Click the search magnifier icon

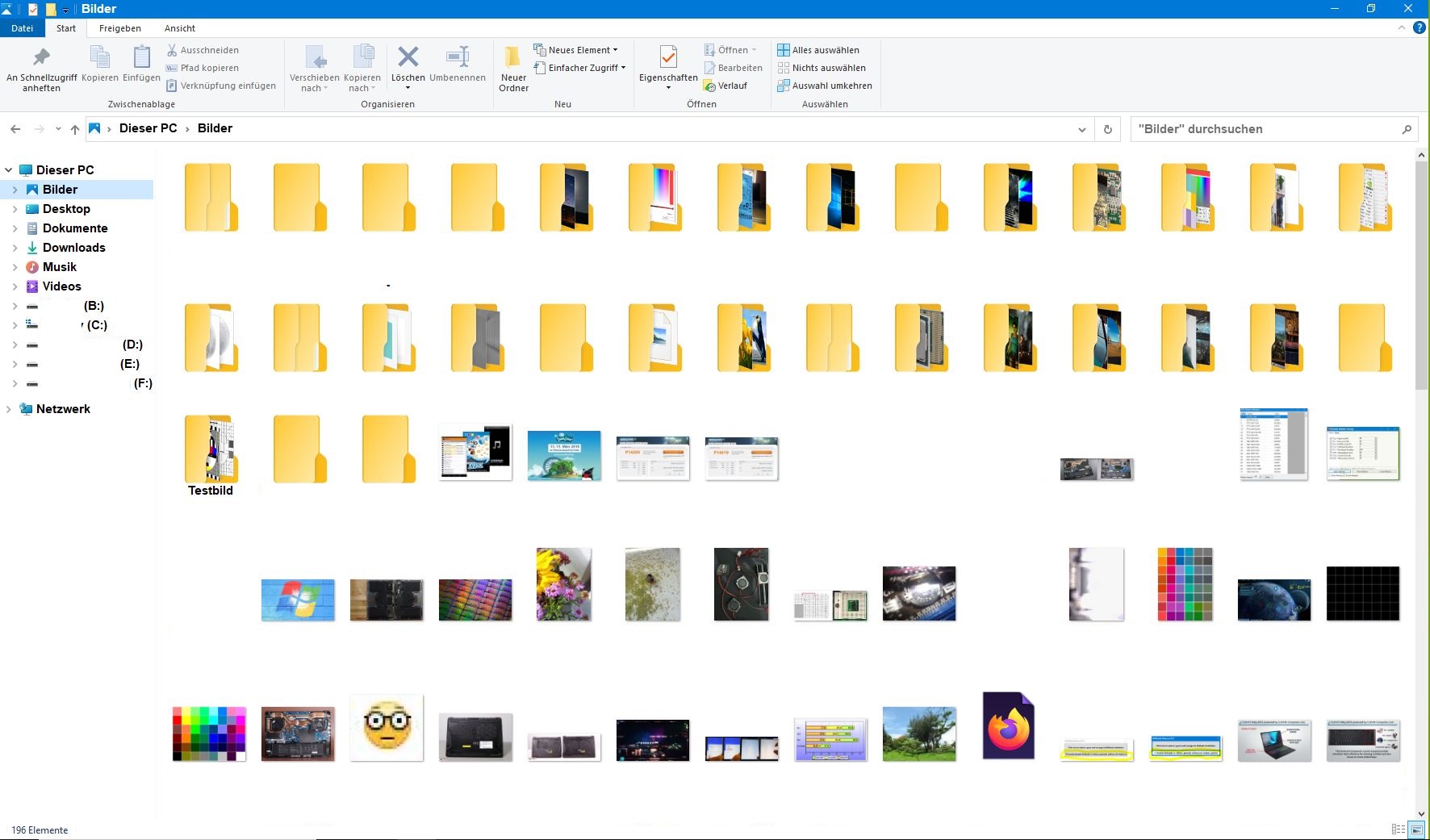[x=1407, y=129]
